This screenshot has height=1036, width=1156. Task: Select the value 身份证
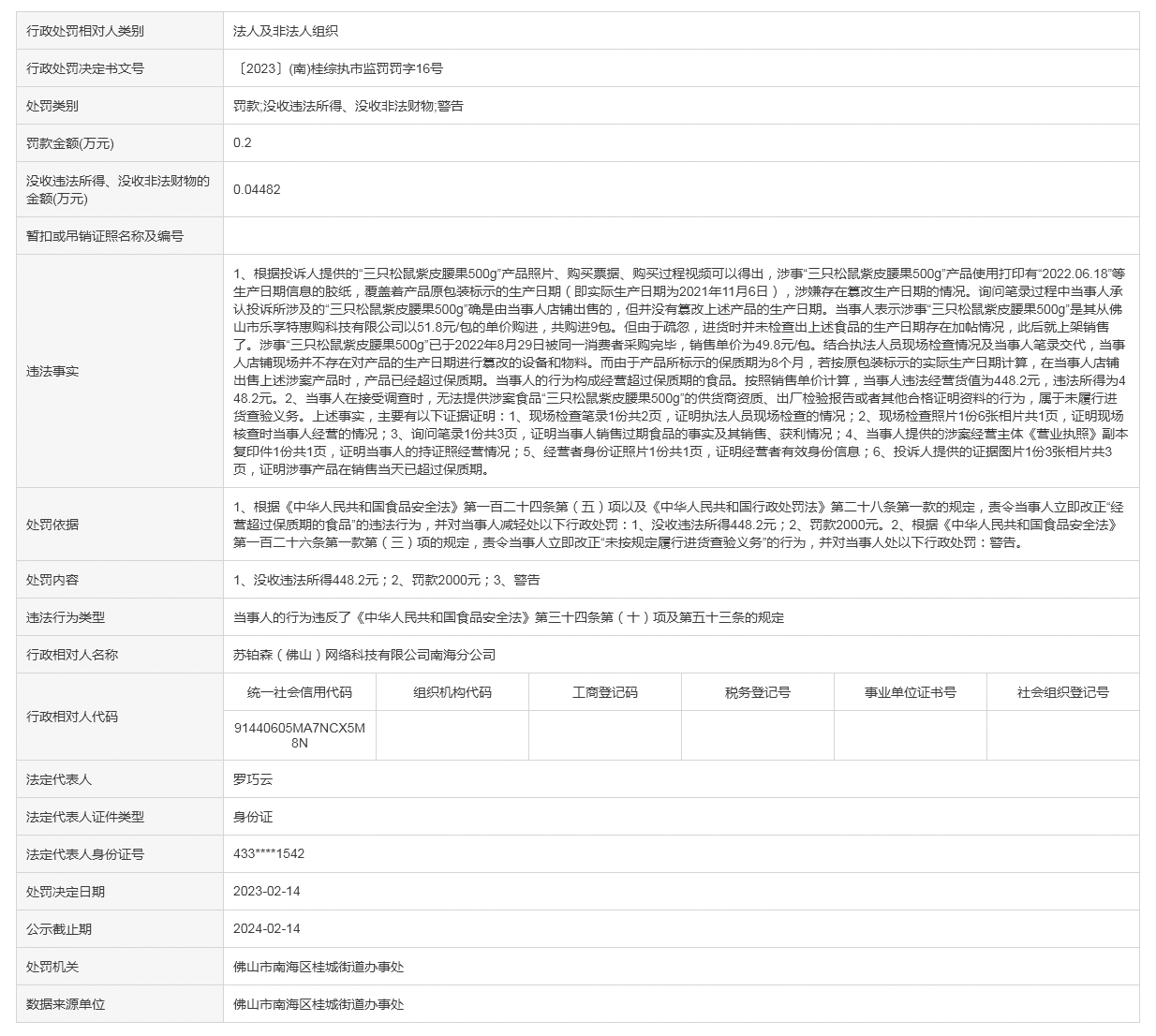[253, 817]
